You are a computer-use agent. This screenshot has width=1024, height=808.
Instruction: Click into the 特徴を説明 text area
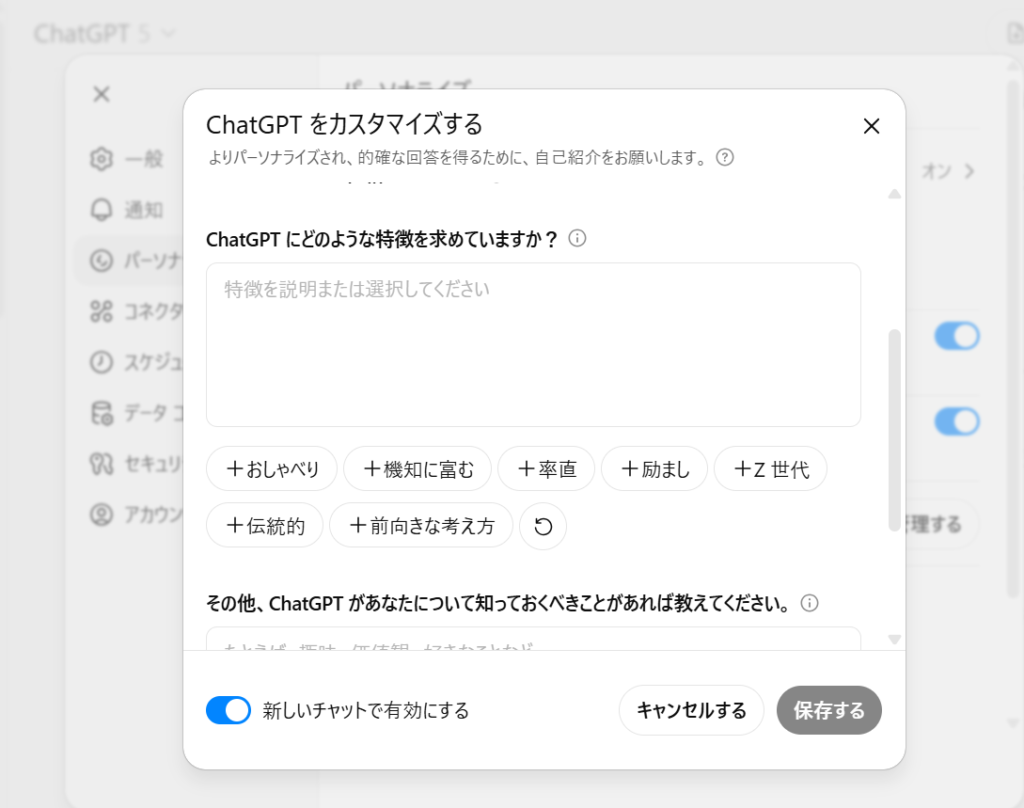[x=533, y=345]
